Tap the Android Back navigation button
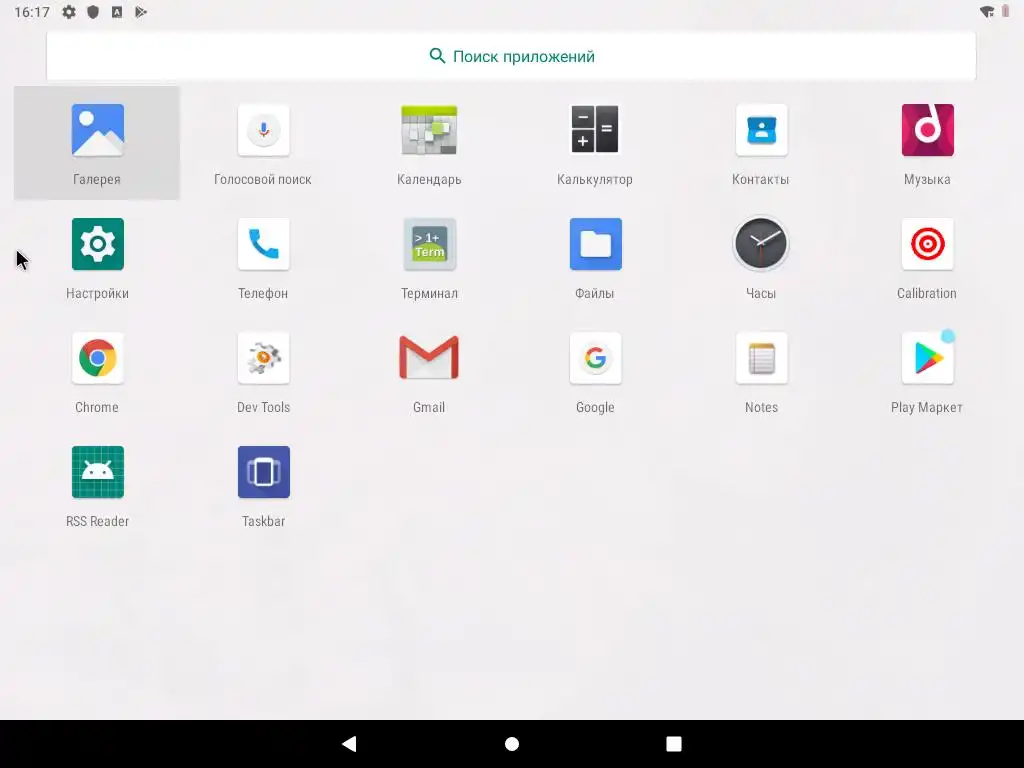1024x768 pixels. click(349, 743)
